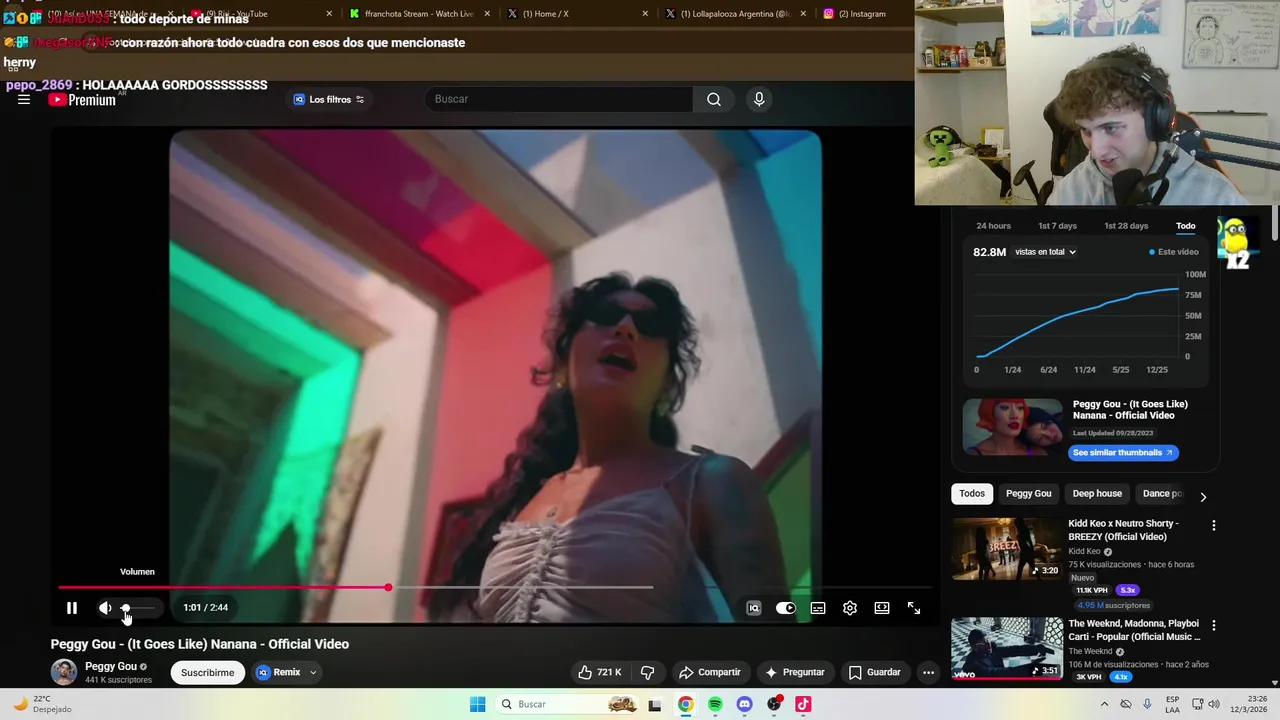Open the vistas en total dropdown
This screenshot has height=720, width=1280.
1045,252
